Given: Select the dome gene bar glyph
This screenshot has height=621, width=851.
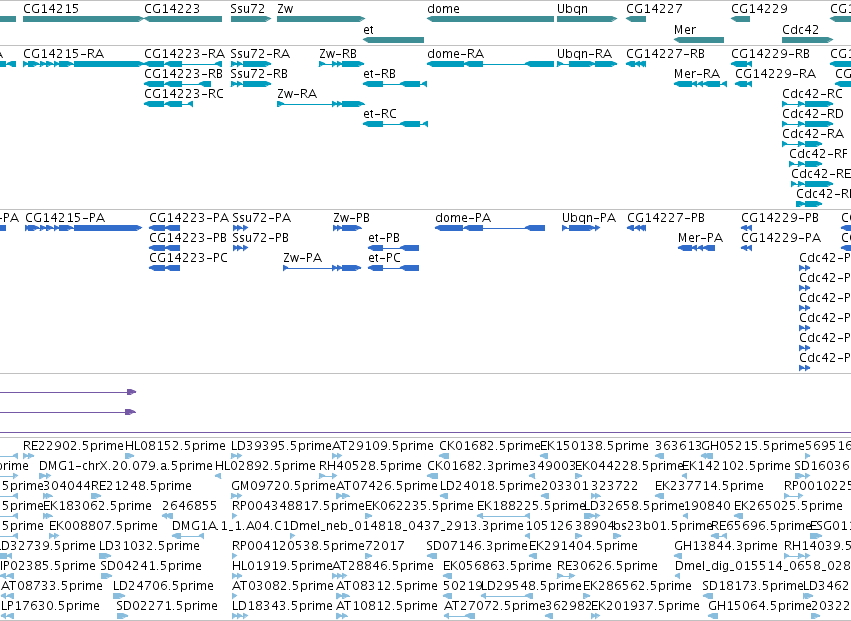Looking at the screenshot, I should 491,19.
